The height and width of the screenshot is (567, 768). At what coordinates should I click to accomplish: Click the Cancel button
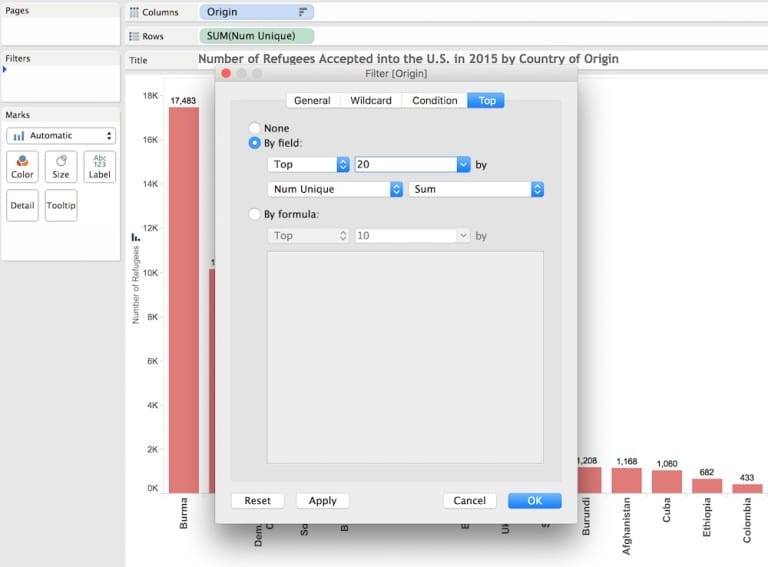click(469, 500)
